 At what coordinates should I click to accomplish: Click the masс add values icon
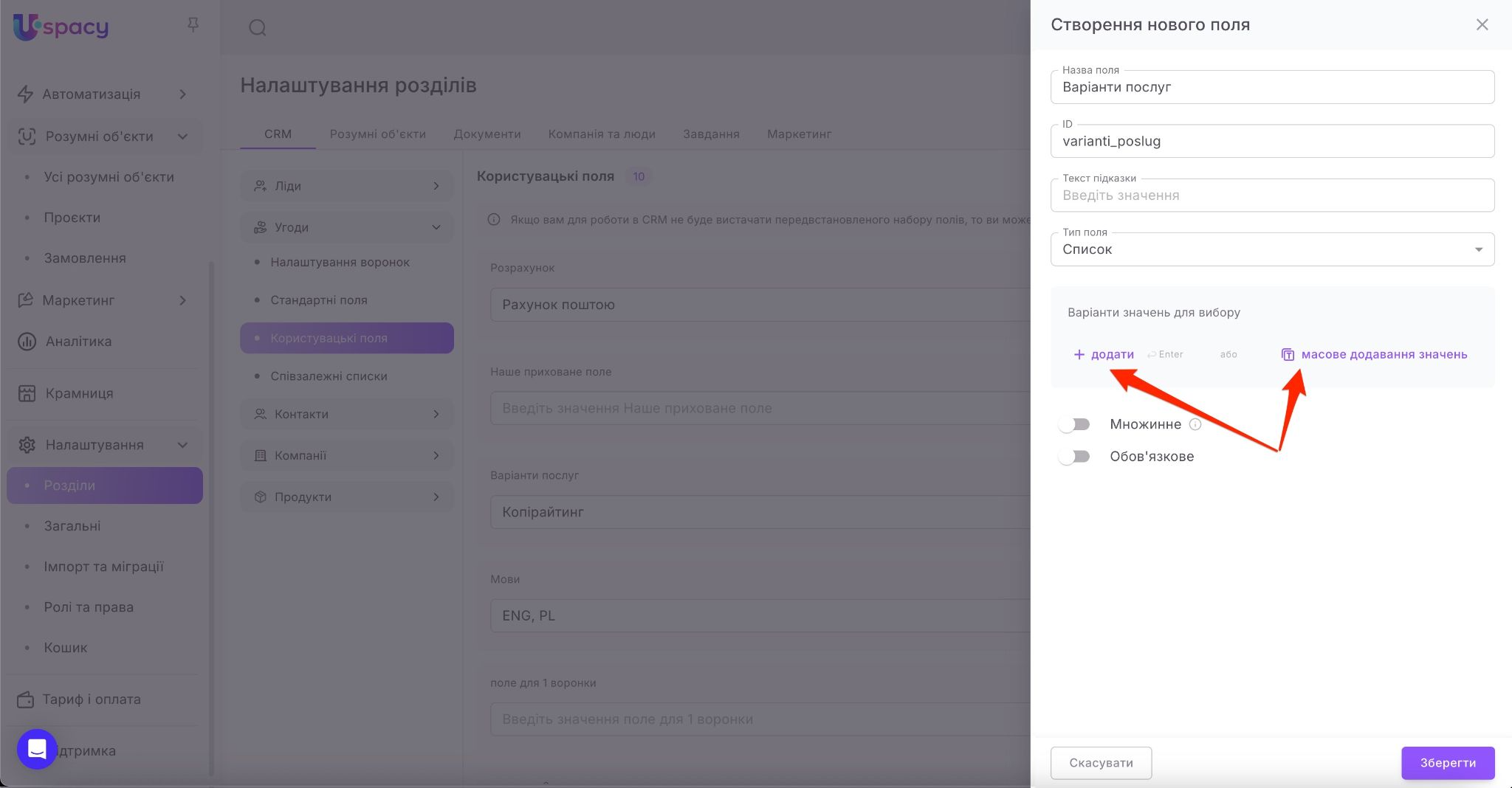(x=1288, y=355)
